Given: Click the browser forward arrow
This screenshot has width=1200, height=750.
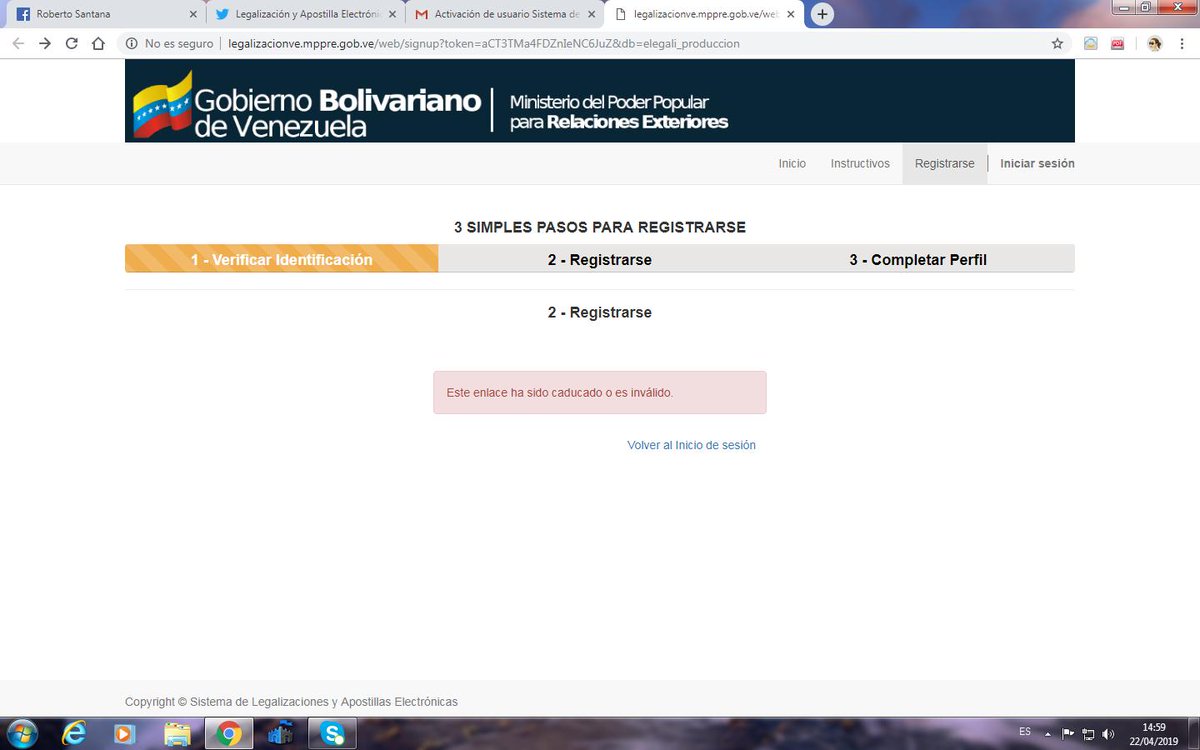Looking at the screenshot, I should (45, 44).
